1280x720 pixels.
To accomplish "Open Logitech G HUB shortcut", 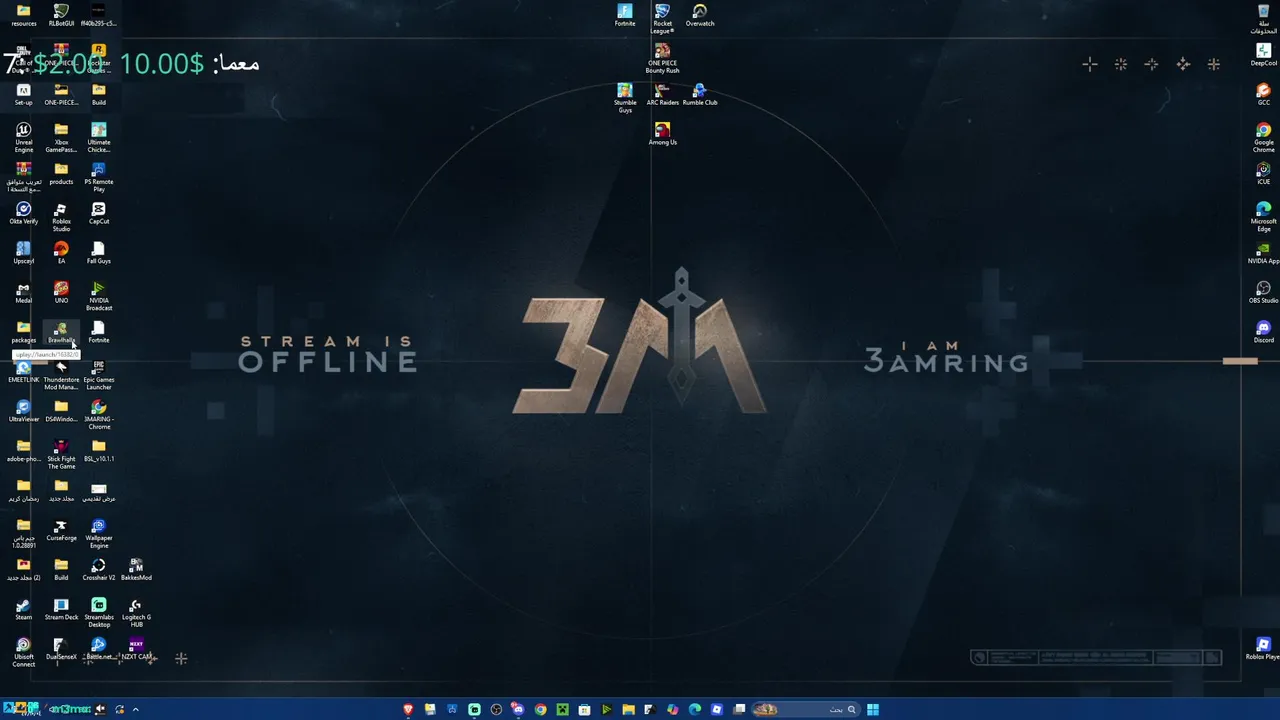I will coord(136,612).
